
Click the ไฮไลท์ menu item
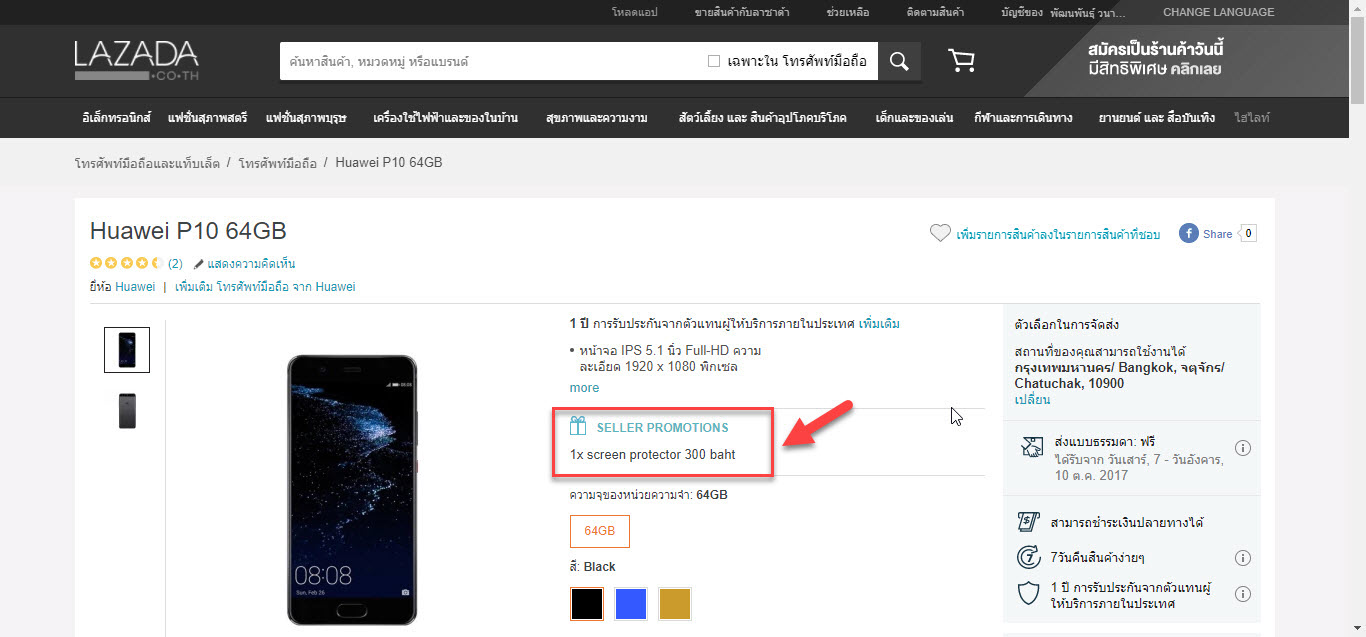pos(1252,118)
